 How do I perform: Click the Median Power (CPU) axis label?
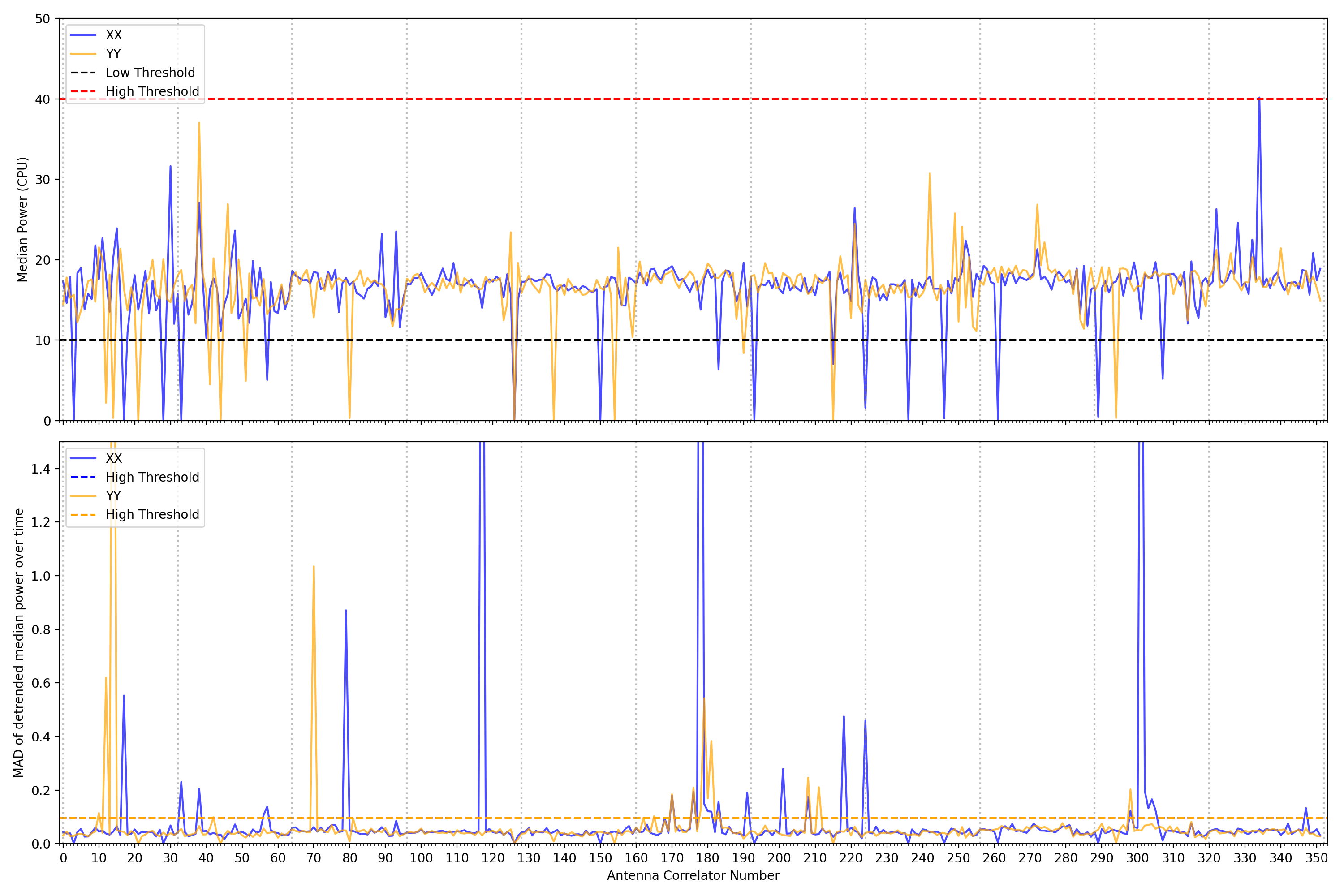pos(22,220)
